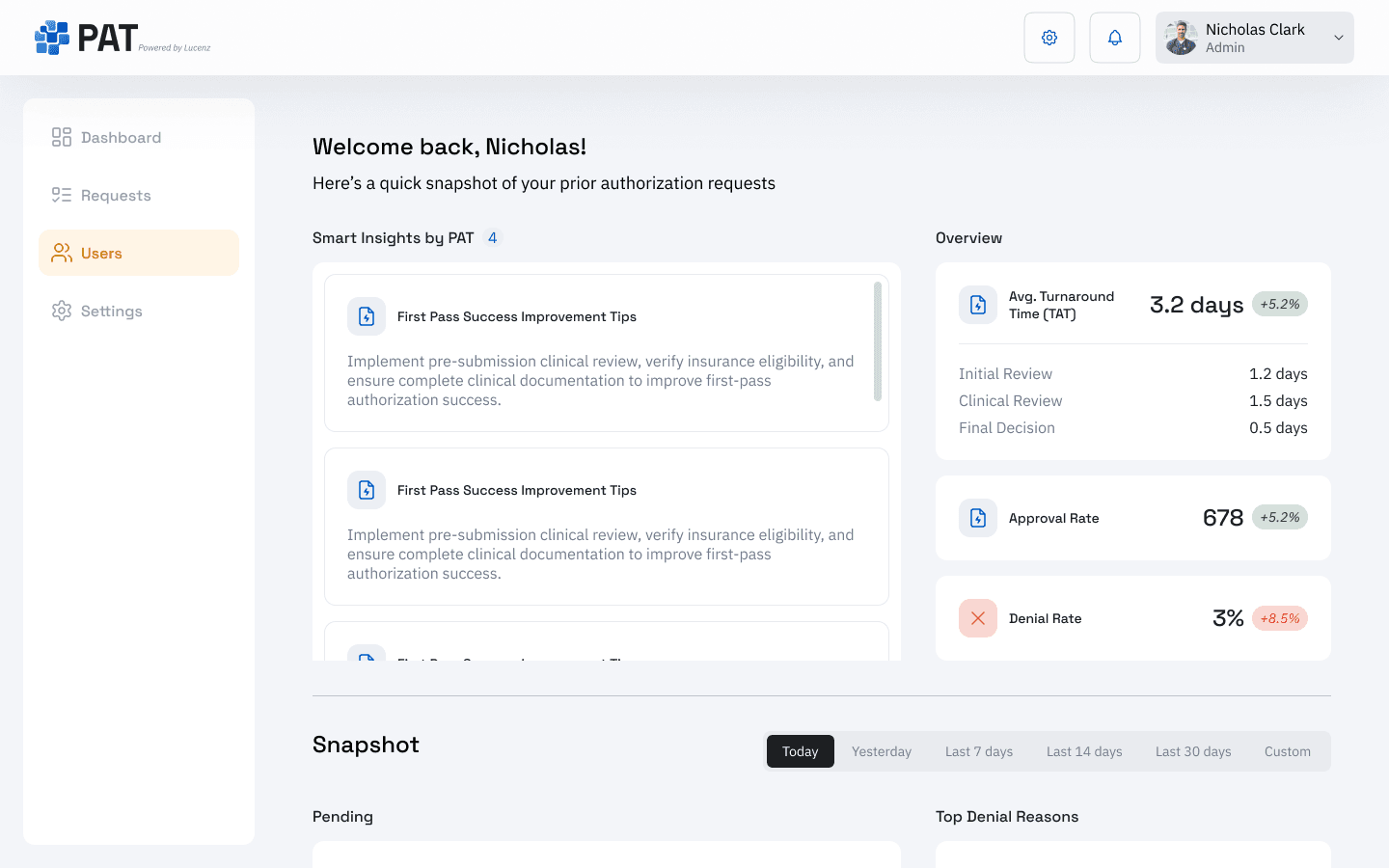1389x868 pixels.
Task: Switch snapshot view to Yesterday
Action: tap(881, 750)
